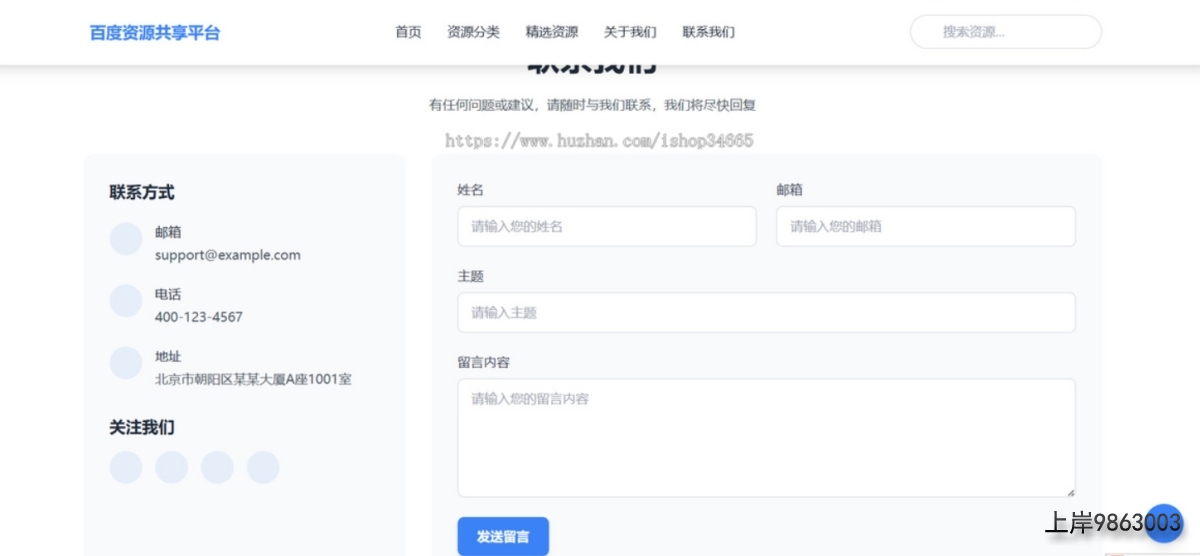Go to the 首页 nav item
Screen dimensions: 1200x556
408,32
